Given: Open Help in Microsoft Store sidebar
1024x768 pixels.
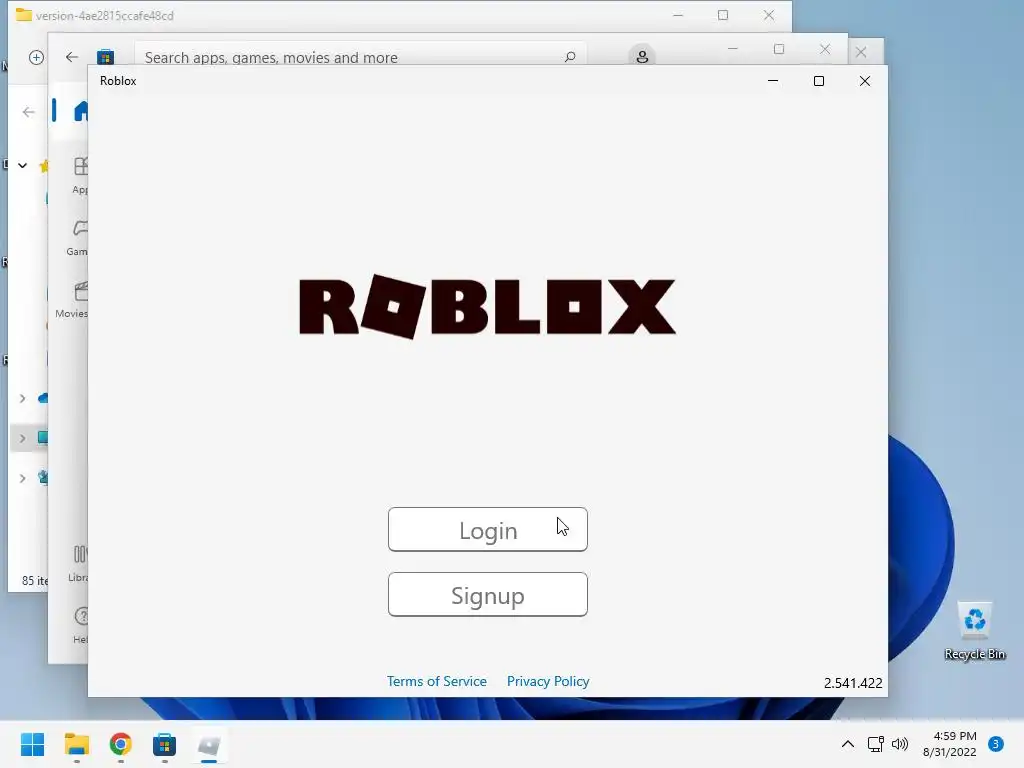Looking at the screenshot, I should 81,626.
